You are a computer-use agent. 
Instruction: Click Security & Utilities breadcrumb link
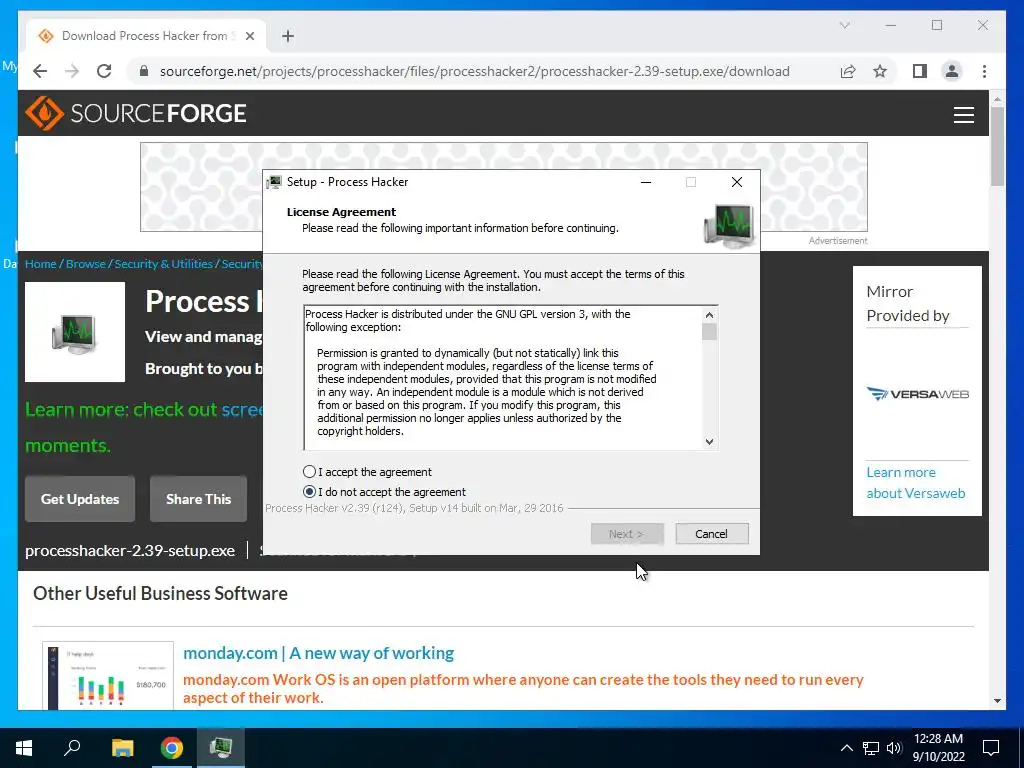click(163, 264)
